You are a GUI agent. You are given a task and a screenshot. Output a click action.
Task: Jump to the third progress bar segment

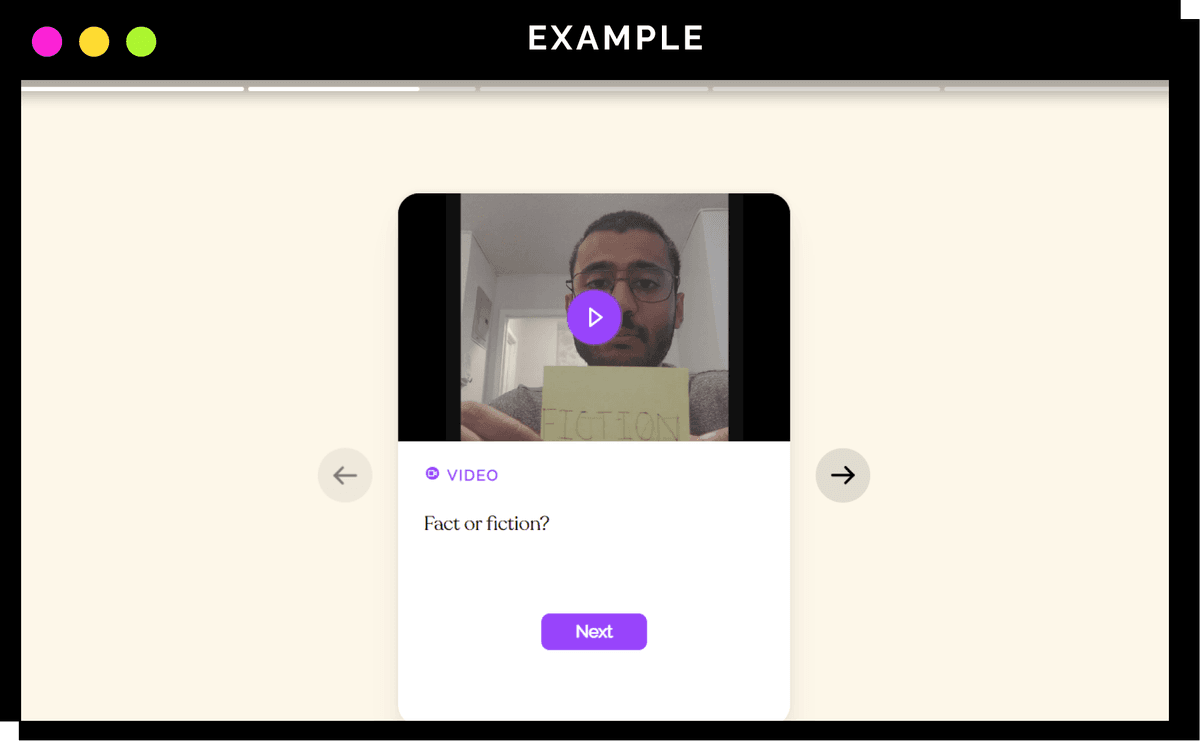tap(594, 89)
